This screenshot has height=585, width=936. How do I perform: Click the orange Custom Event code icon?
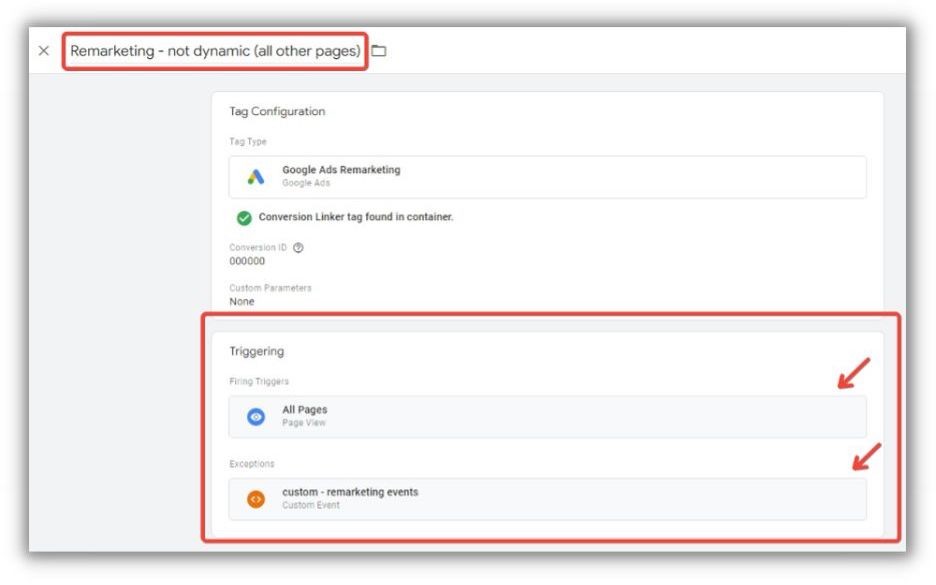click(256, 498)
